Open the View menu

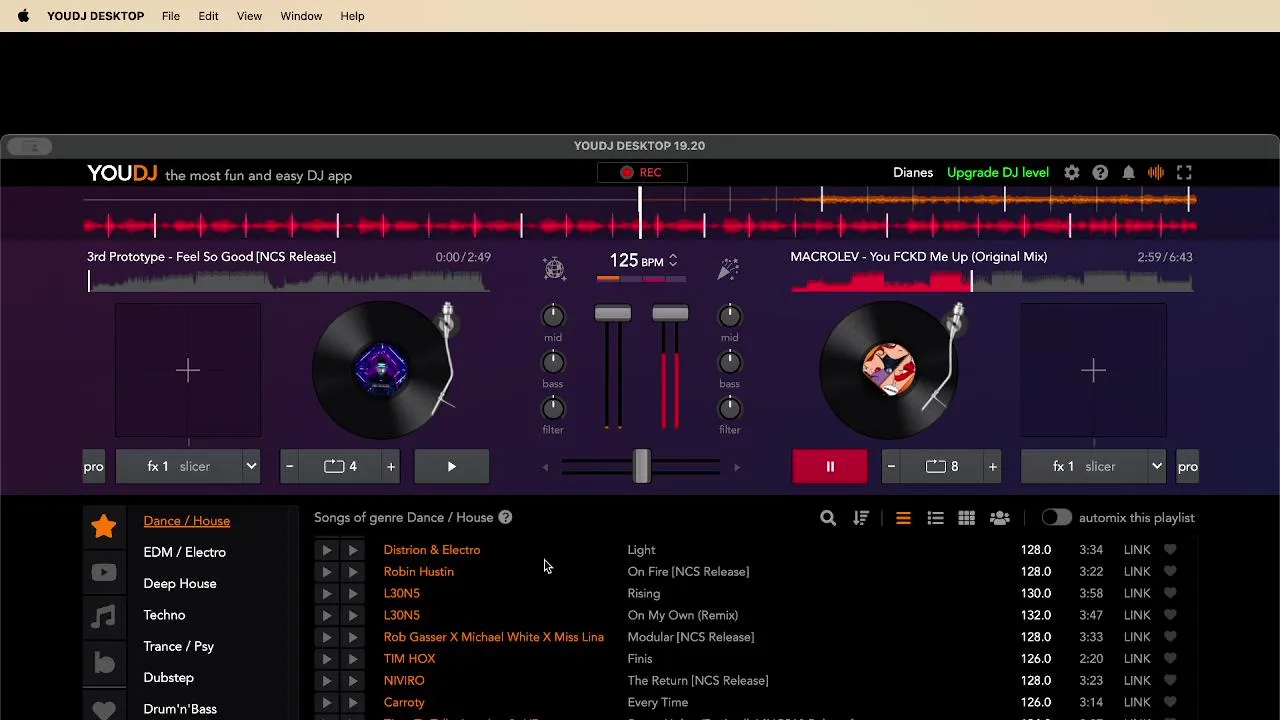point(249,16)
